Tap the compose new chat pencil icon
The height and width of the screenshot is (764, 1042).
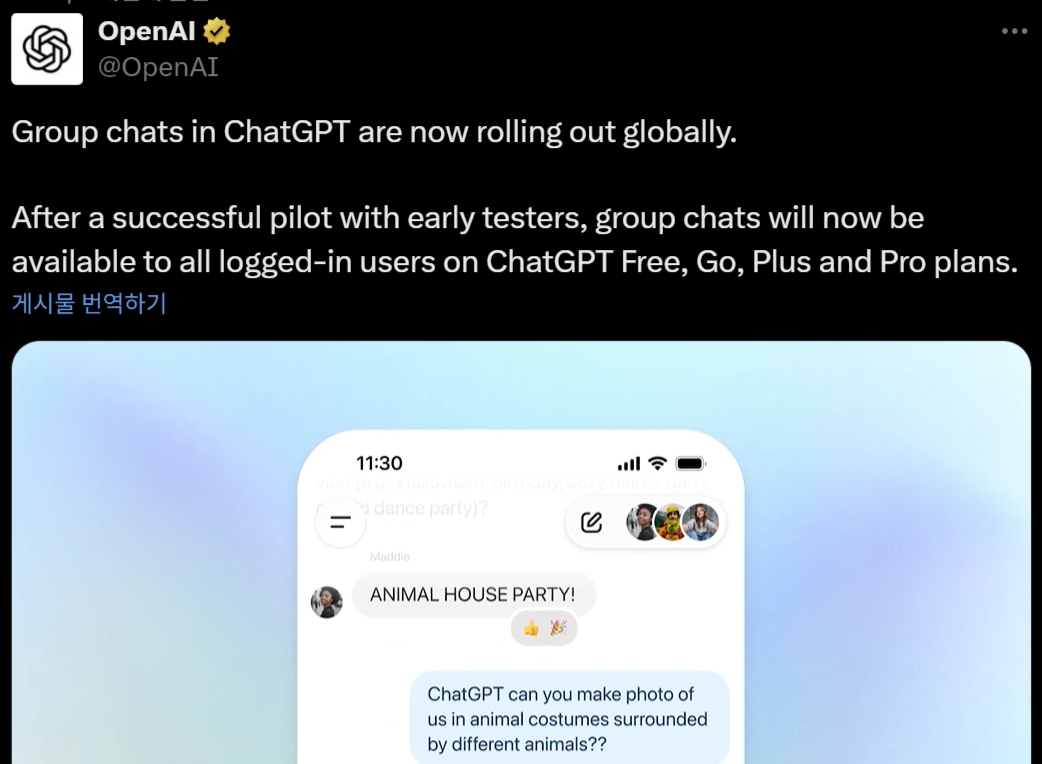(x=591, y=522)
